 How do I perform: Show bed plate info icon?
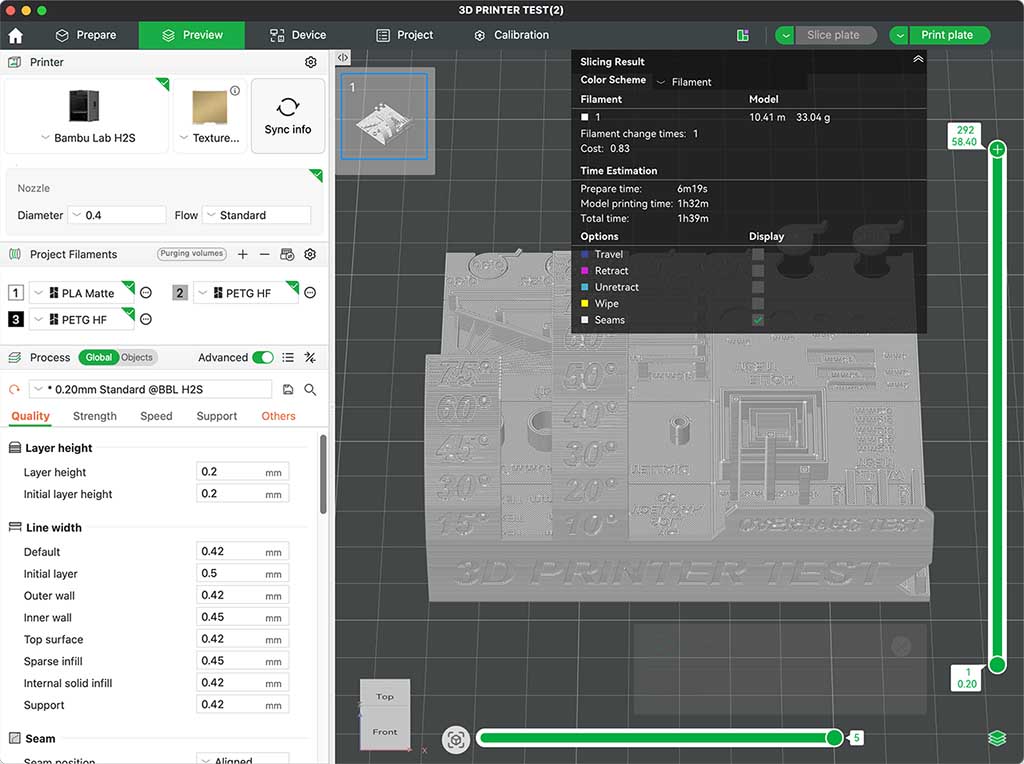[x=235, y=91]
